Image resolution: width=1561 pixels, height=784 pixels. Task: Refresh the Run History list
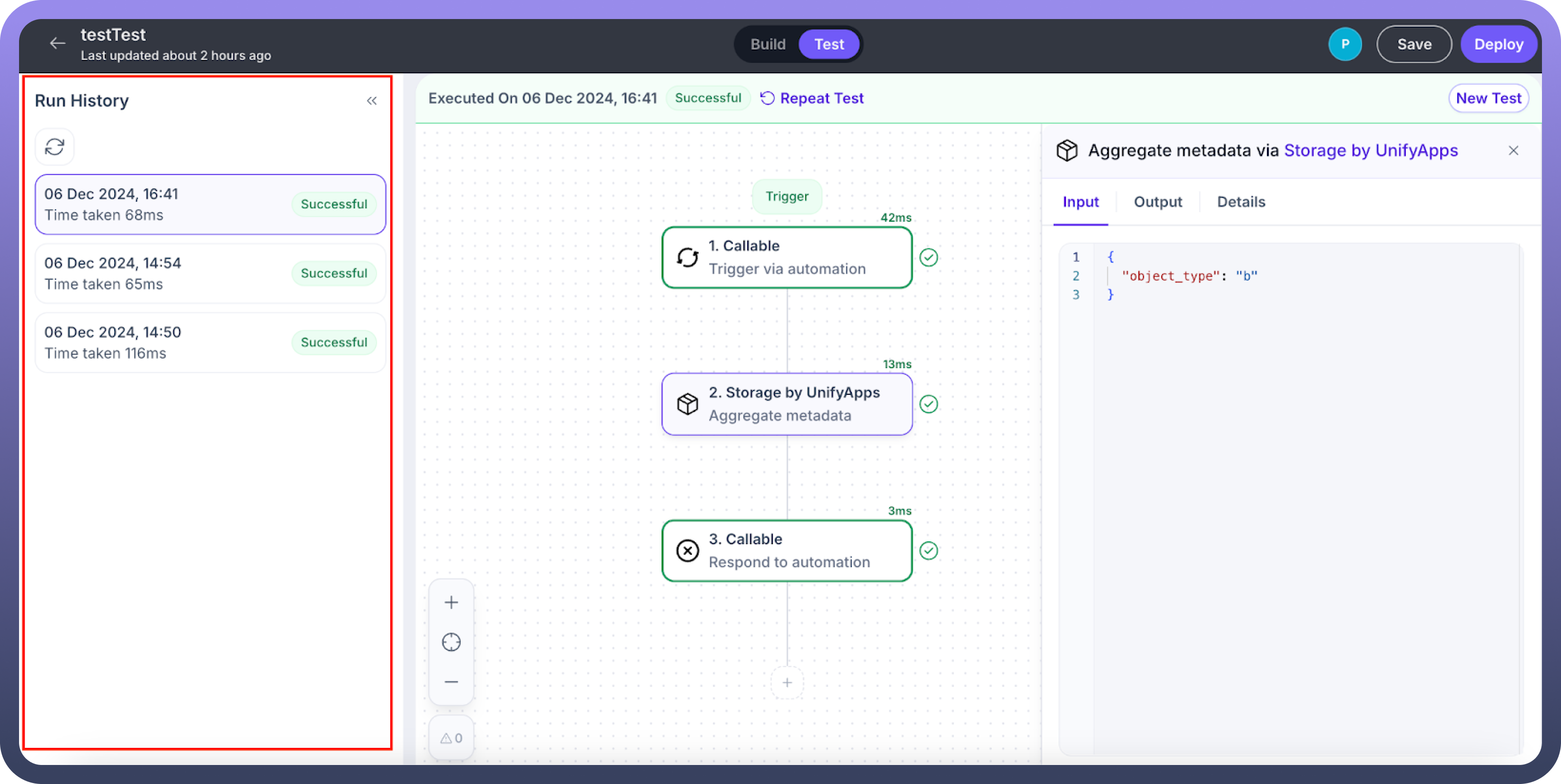tap(55, 147)
